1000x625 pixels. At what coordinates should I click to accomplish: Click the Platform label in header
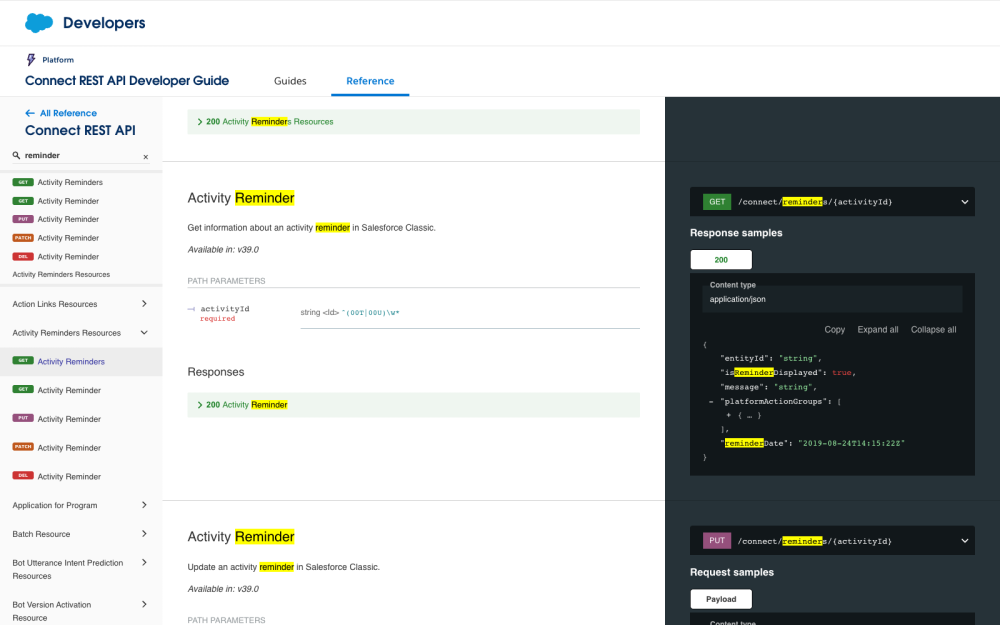pos(58,60)
